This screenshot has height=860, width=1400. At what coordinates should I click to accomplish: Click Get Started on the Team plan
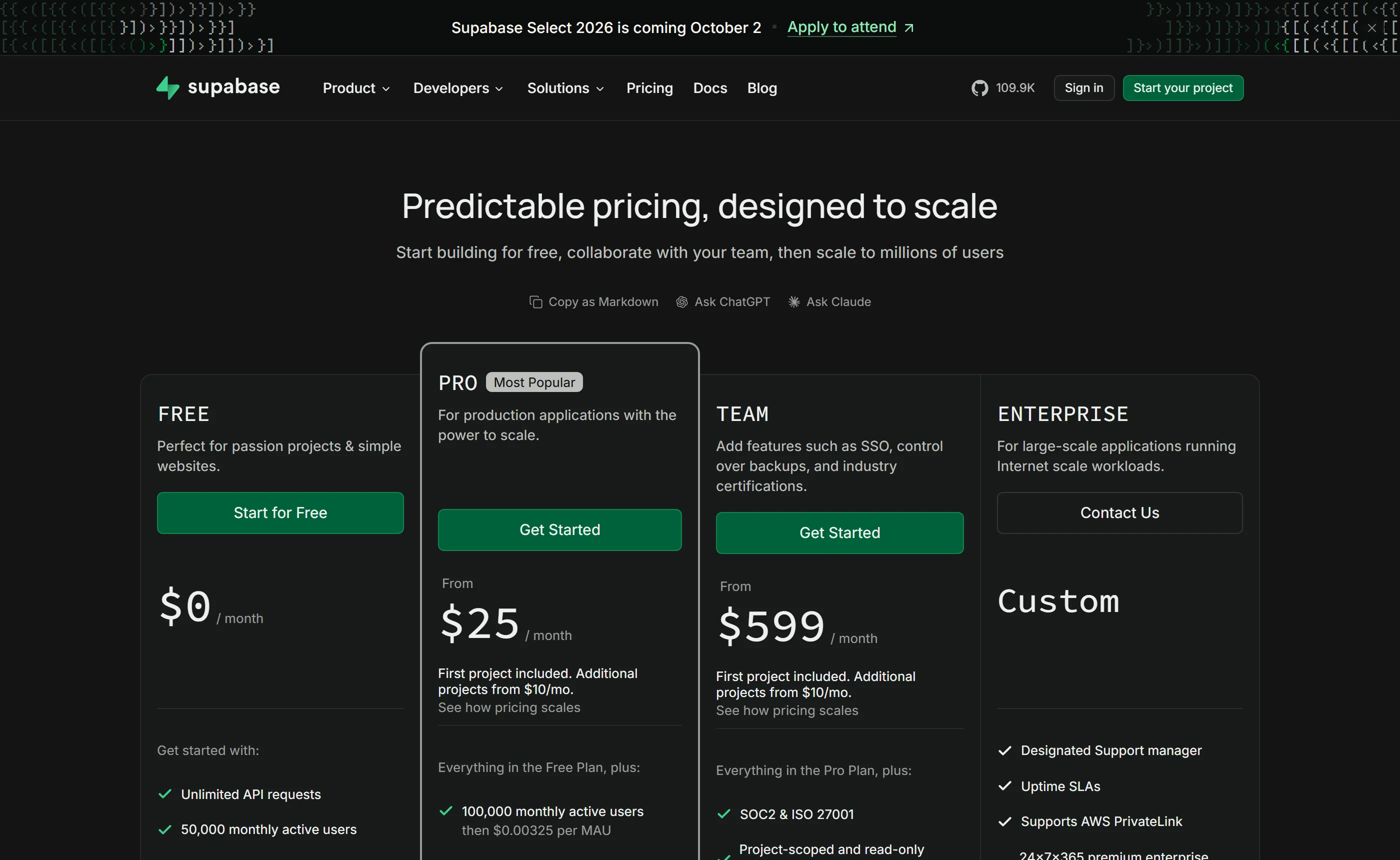(839, 533)
